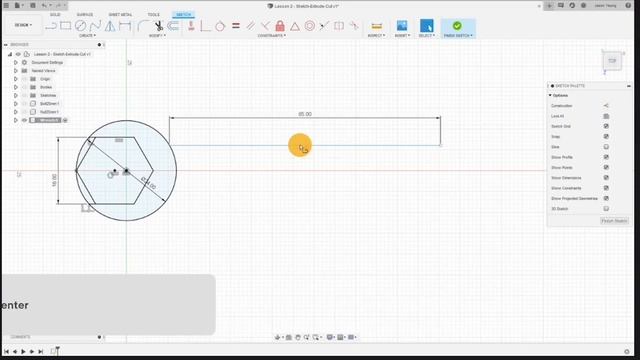Open the CREATE dropdown menu

[x=87, y=36]
